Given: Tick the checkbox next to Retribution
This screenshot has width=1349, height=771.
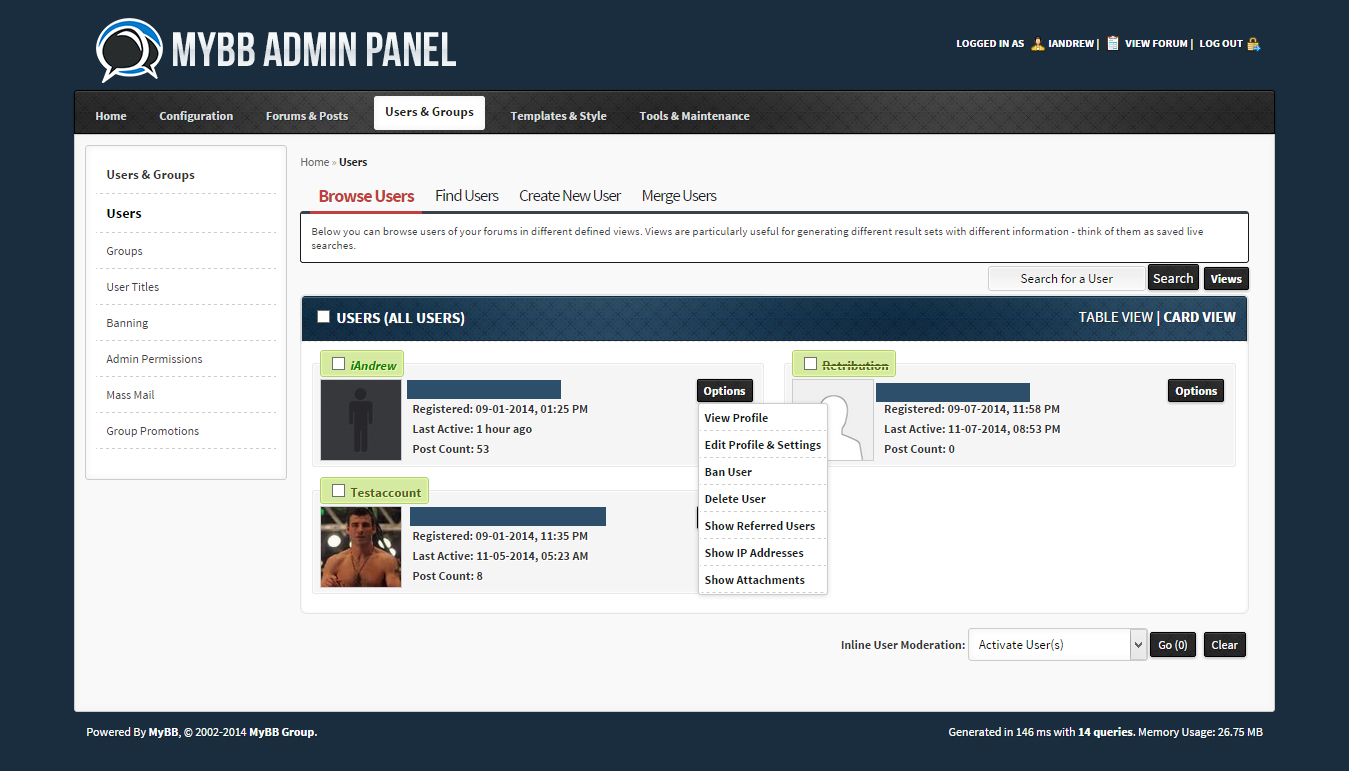Looking at the screenshot, I should 810,364.
